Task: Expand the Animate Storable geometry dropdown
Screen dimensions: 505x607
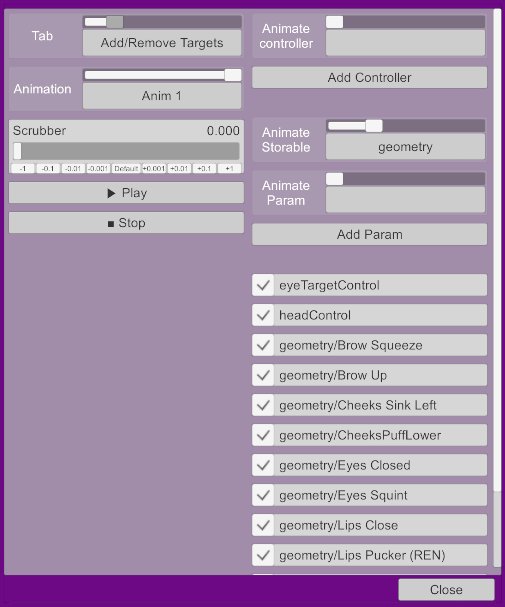Action: point(405,147)
